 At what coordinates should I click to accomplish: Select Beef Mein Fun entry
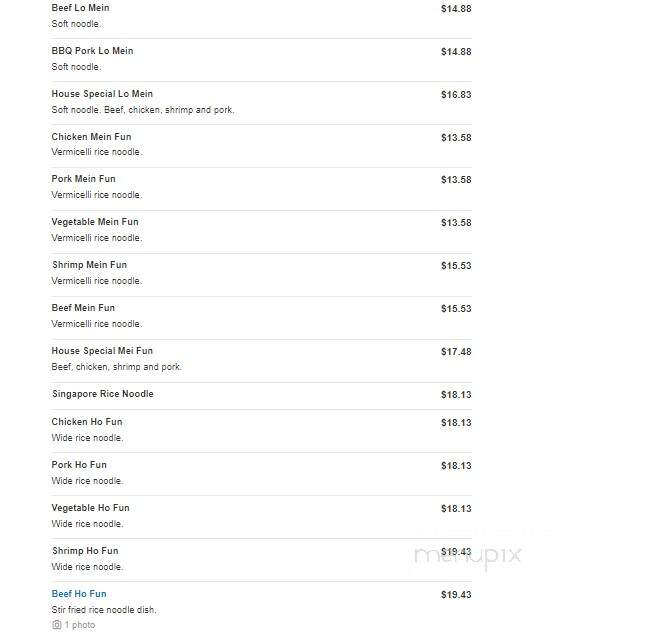[x=83, y=307]
